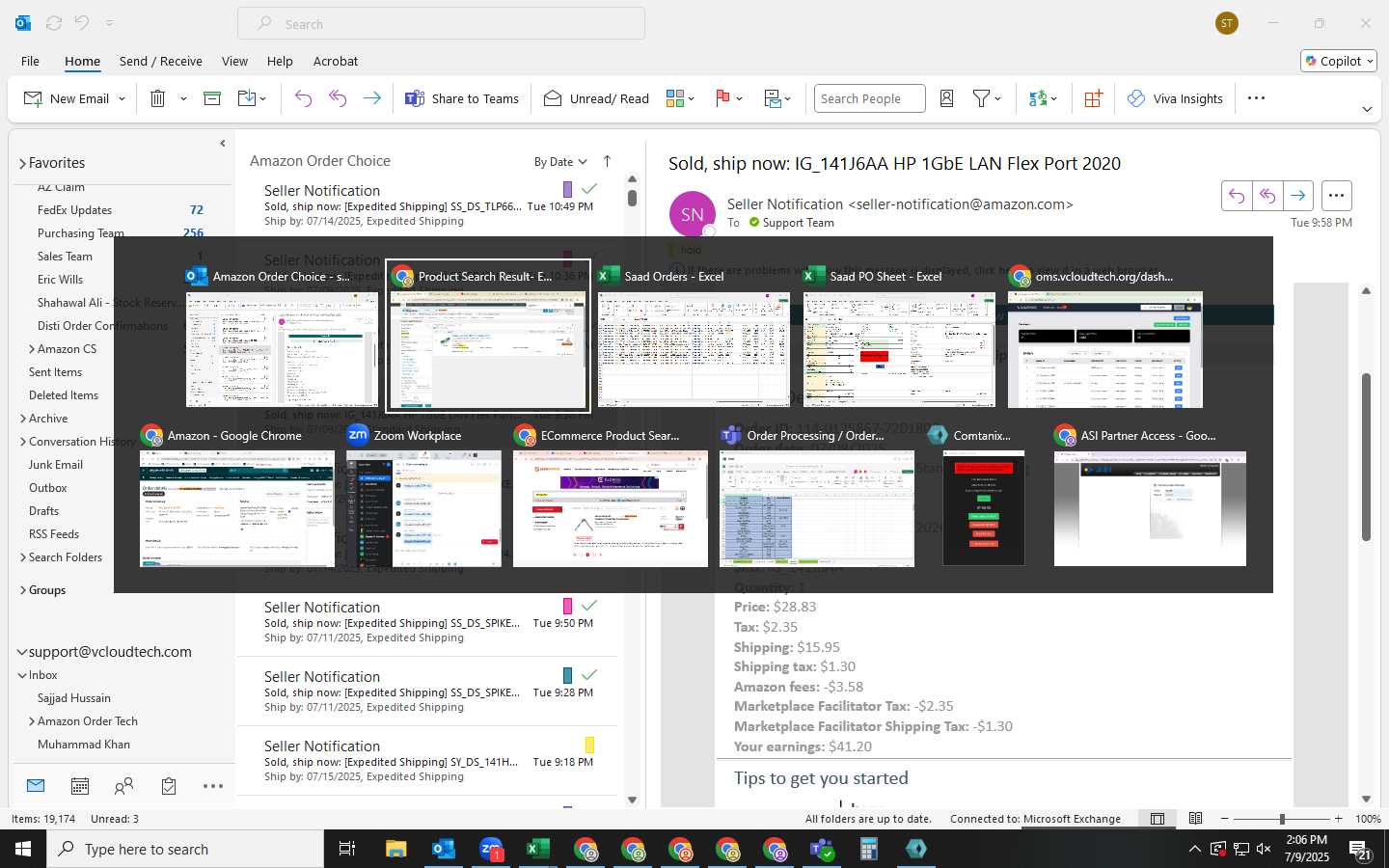The width and height of the screenshot is (1389, 868).
Task: Click the ribbon Undo arrow icon
Action: [x=303, y=98]
